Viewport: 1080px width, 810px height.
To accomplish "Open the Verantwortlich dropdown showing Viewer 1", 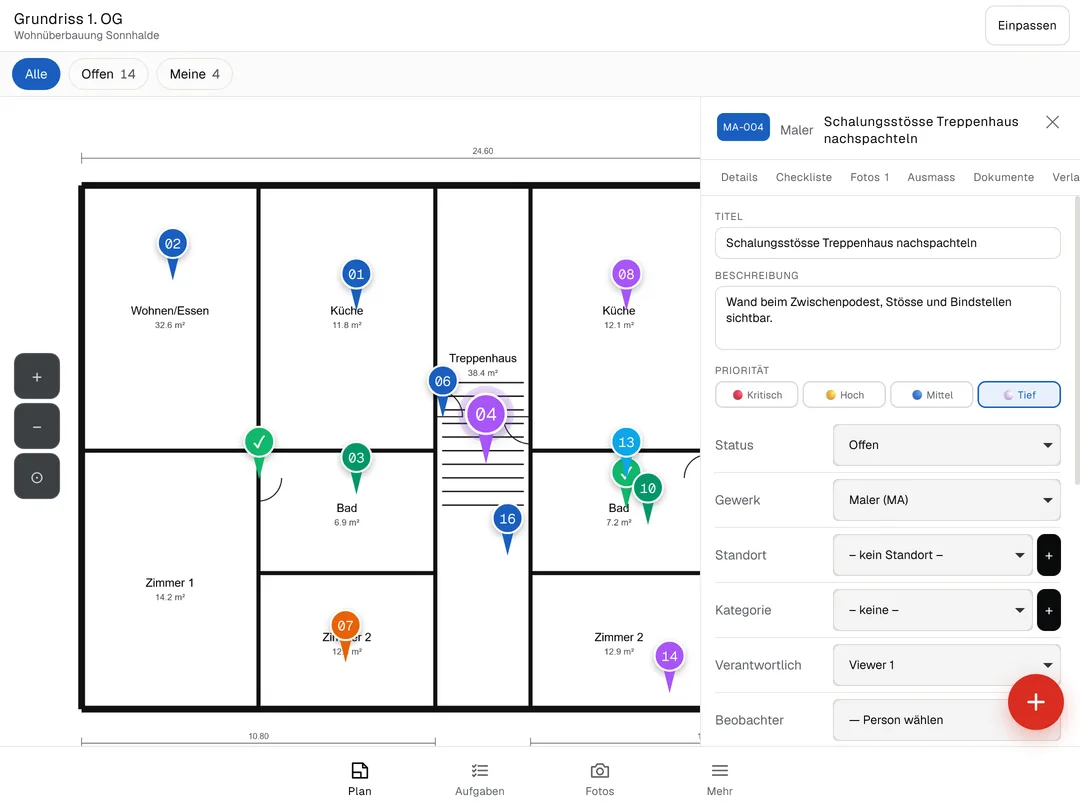I will pyautogui.click(x=946, y=665).
